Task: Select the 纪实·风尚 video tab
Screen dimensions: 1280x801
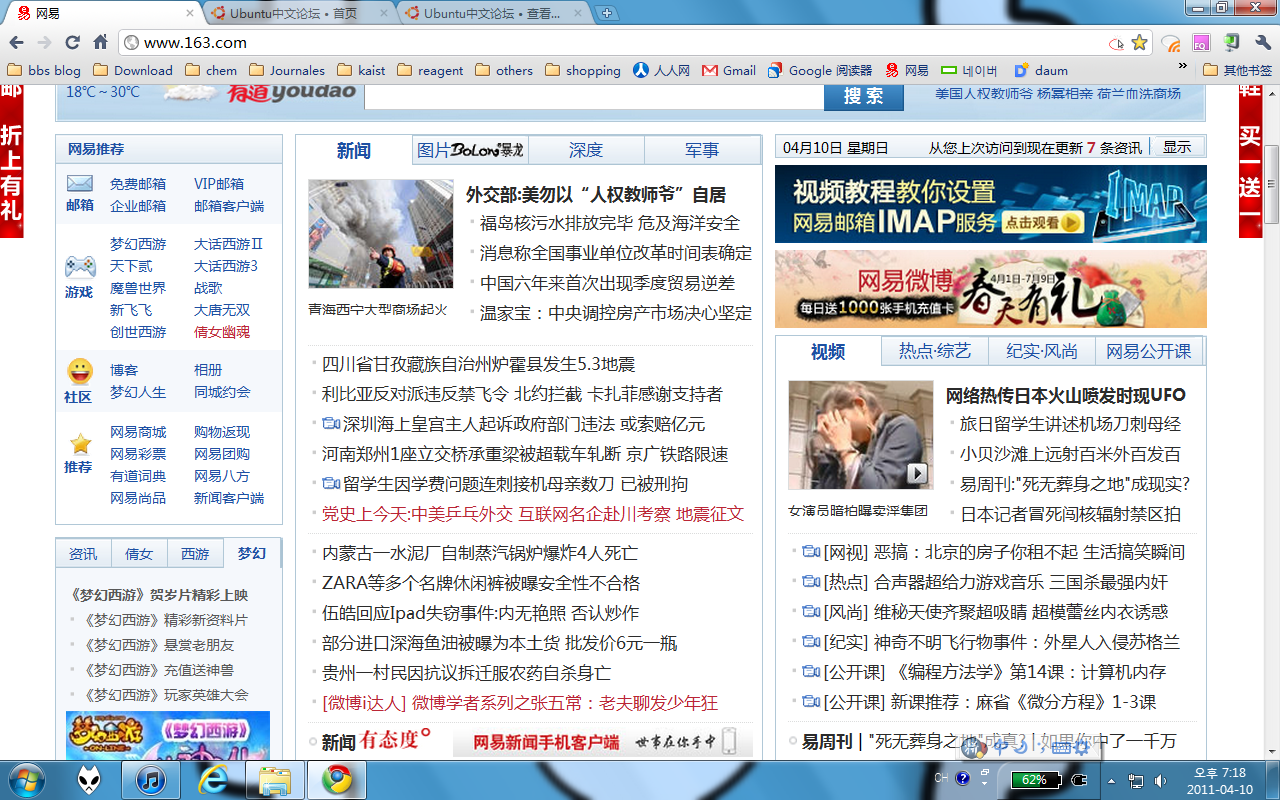Action: pos(1042,351)
